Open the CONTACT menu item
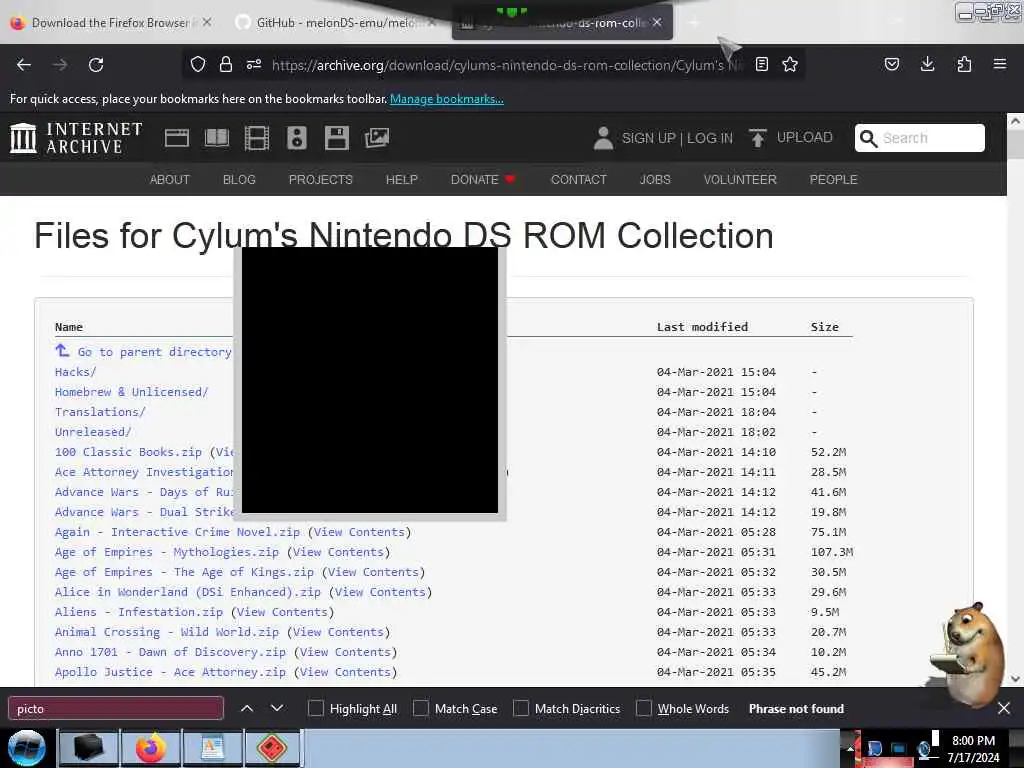Viewport: 1024px width, 768px height. coord(579,180)
